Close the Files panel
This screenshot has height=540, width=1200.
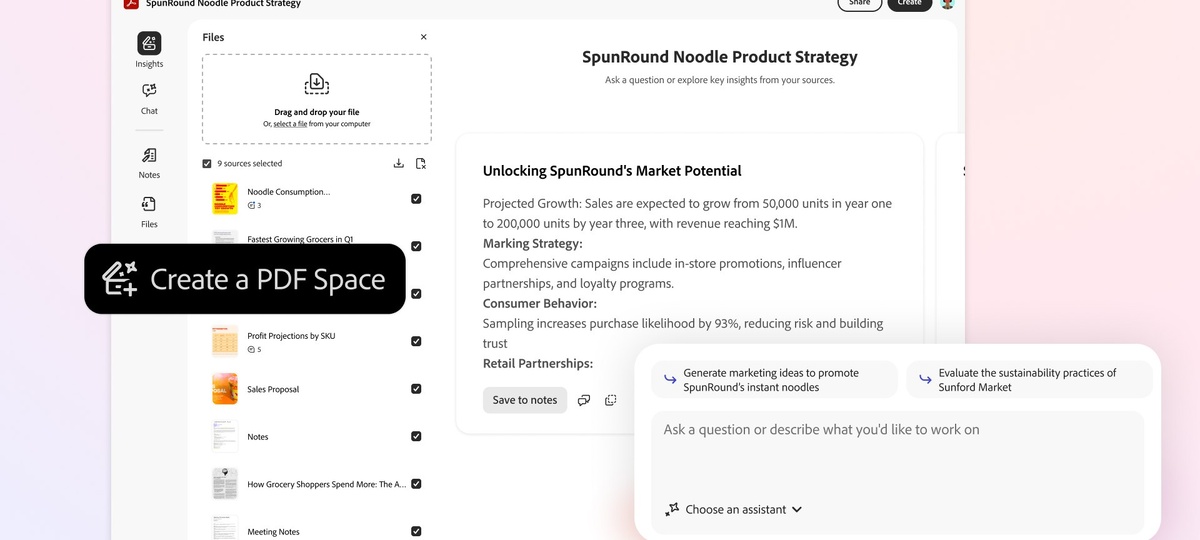click(x=423, y=37)
